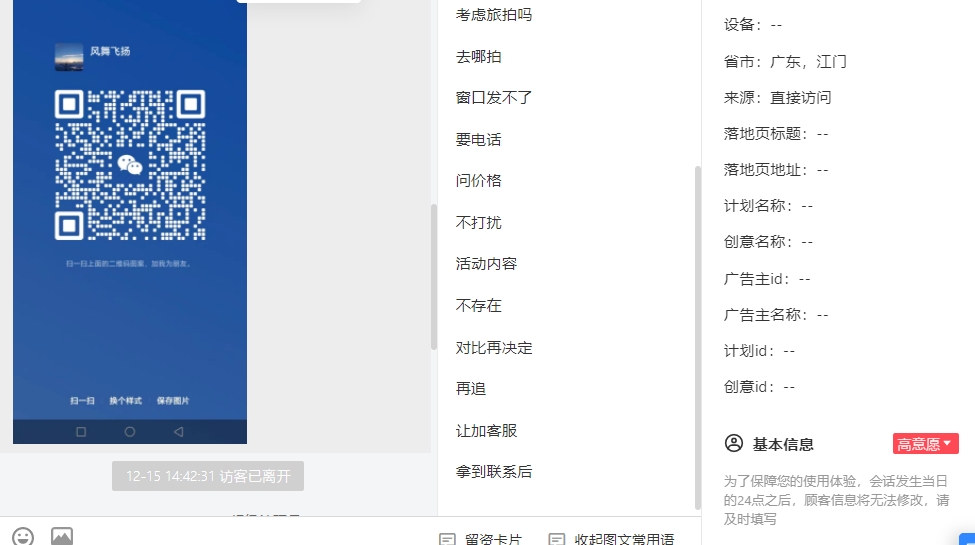
Task: Click 保存图片 in the phone screenshot
Action: (173, 401)
